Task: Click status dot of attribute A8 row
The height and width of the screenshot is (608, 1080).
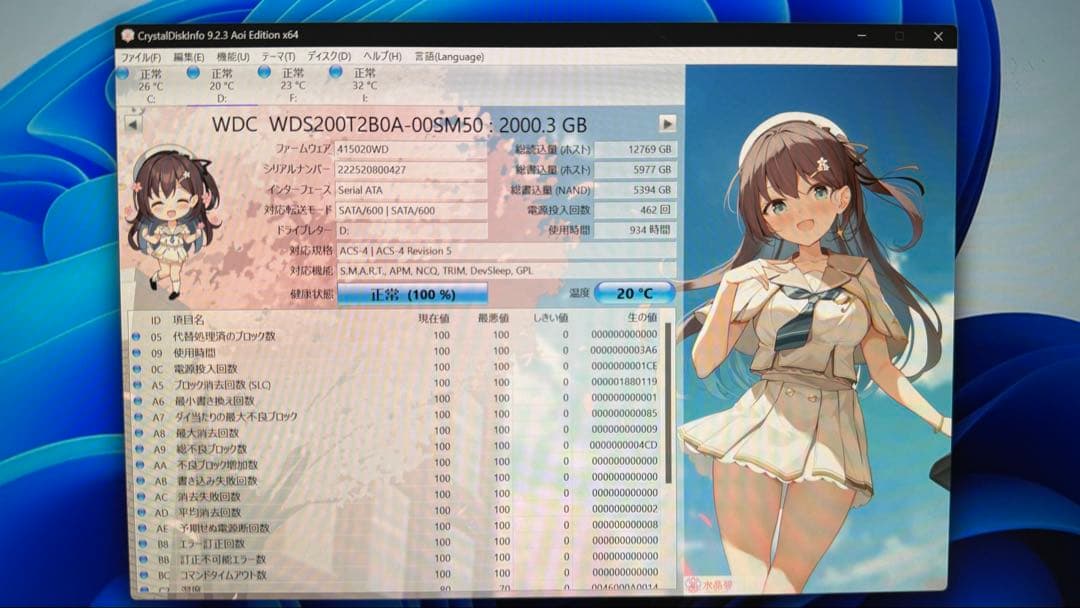Action: click(140, 432)
